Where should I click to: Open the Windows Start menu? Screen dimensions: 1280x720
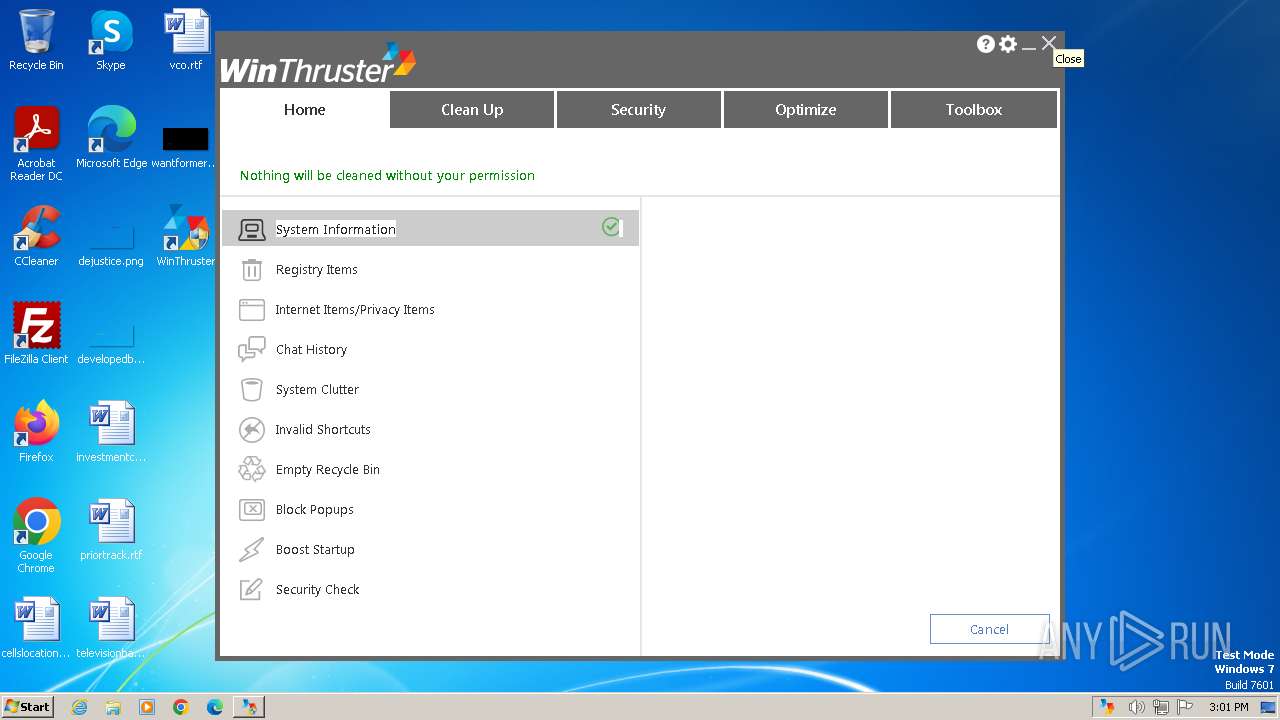click(x=28, y=707)
